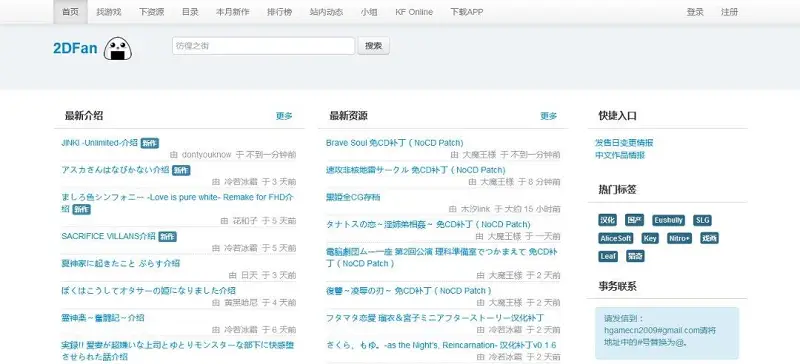Open the 実録!! 上司とゆとりモンスター introduction link
Viewport: 800px width, 364px height.
pos(178,351)
